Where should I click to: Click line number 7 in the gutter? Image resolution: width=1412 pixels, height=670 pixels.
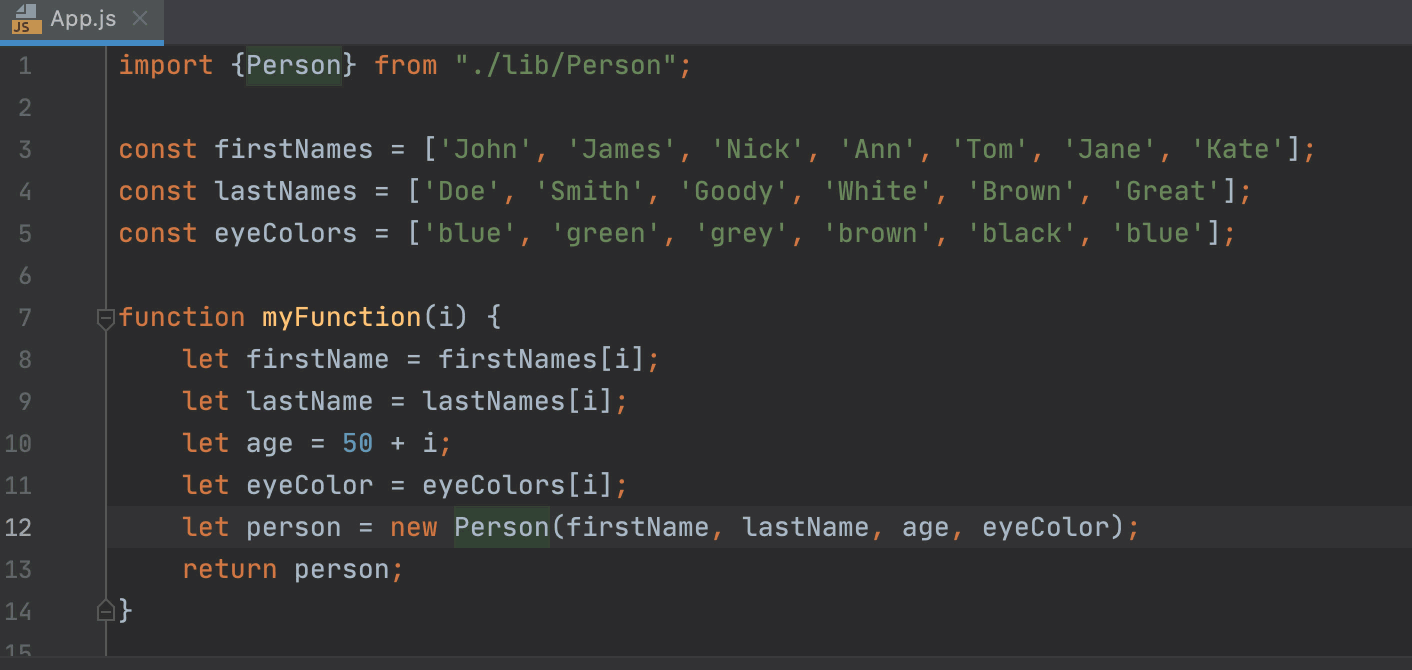[25, 317]
